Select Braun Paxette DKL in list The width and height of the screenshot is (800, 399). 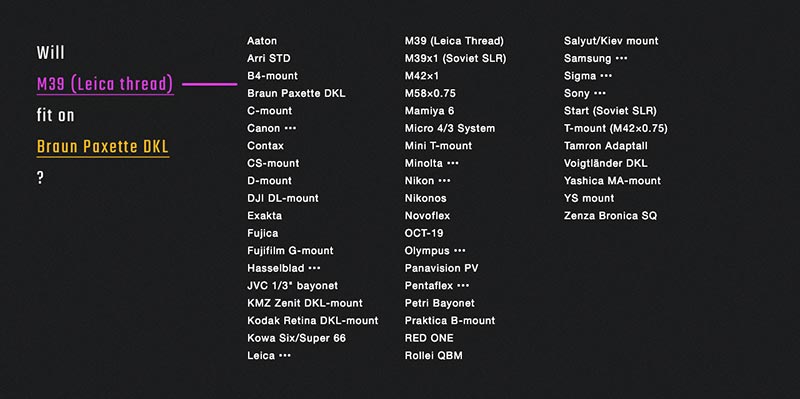pyautogui.click(x=296, y=93)
